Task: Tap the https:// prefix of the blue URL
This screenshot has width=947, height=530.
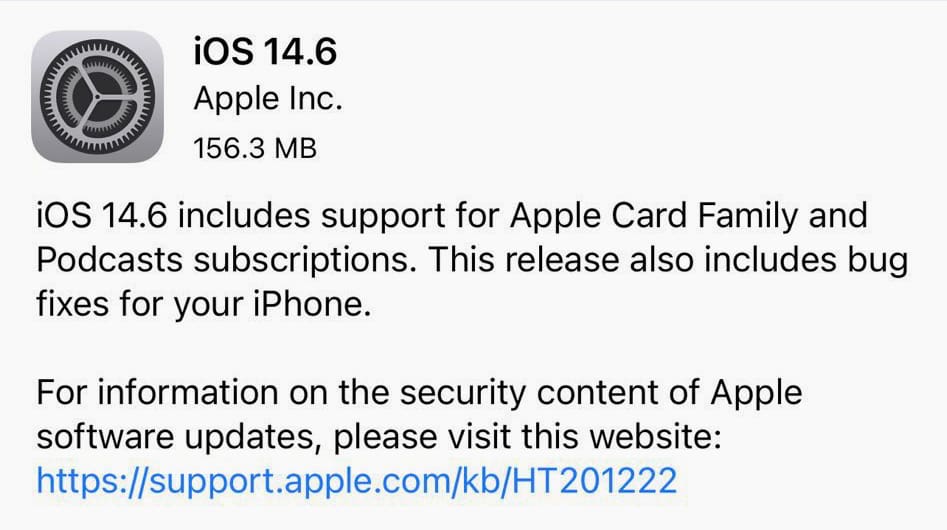Action: pyautogui.click(x=92, y=481)
